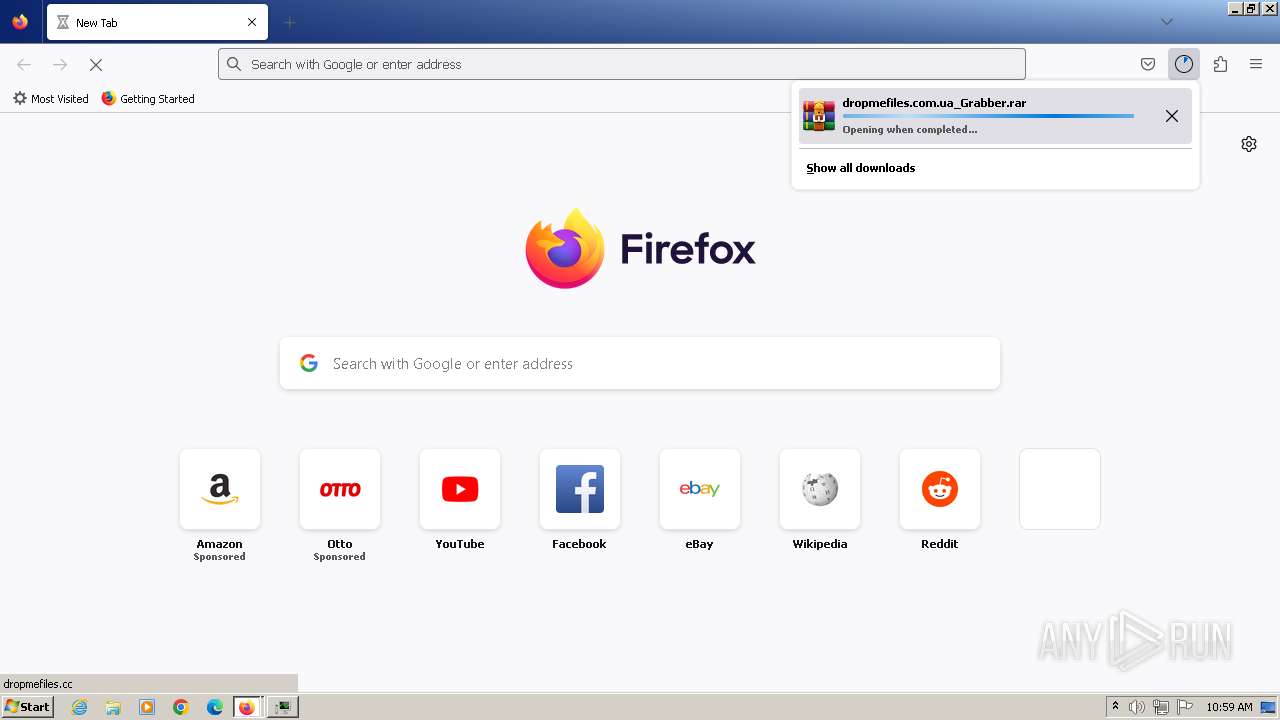The image size is (1280, 720).
Task: Open File Explorer from taskbar
Action: [x=113, y=707]
